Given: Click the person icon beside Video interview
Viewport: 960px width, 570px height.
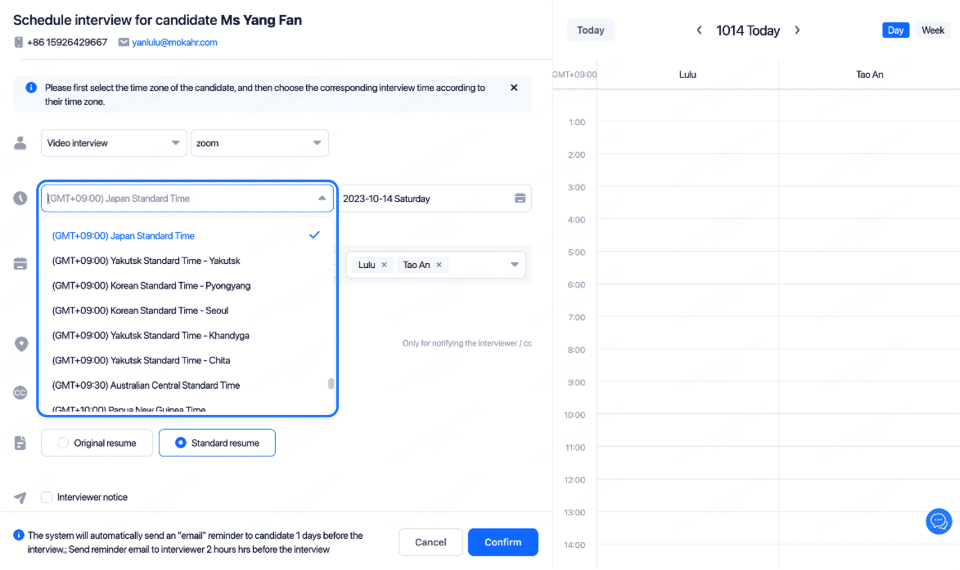Looking at the screenshot, I should 20,143.
